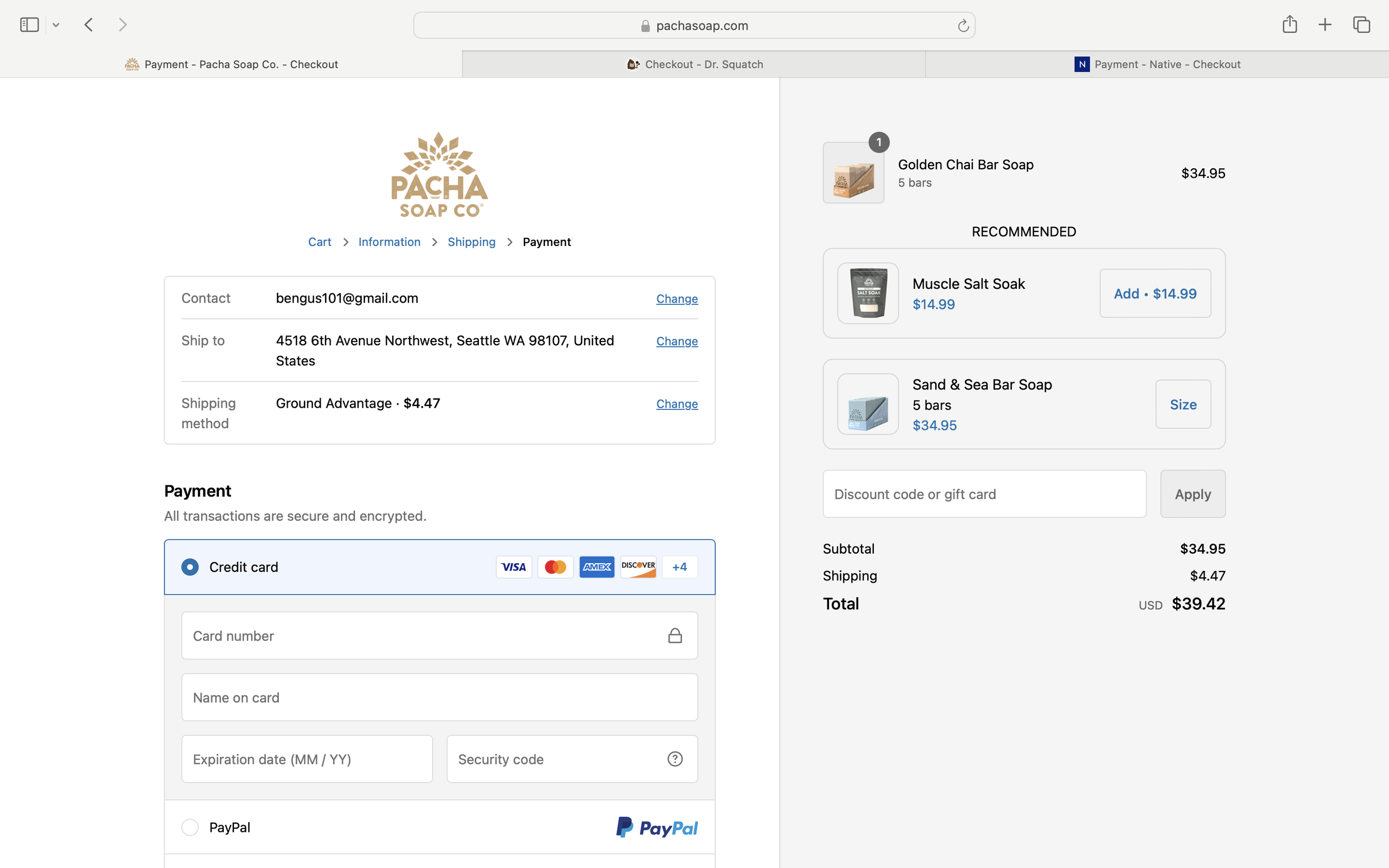Viewport: 1389px width, 868px height.
Task: Click the PayPal logo
Action: (656, 827)
